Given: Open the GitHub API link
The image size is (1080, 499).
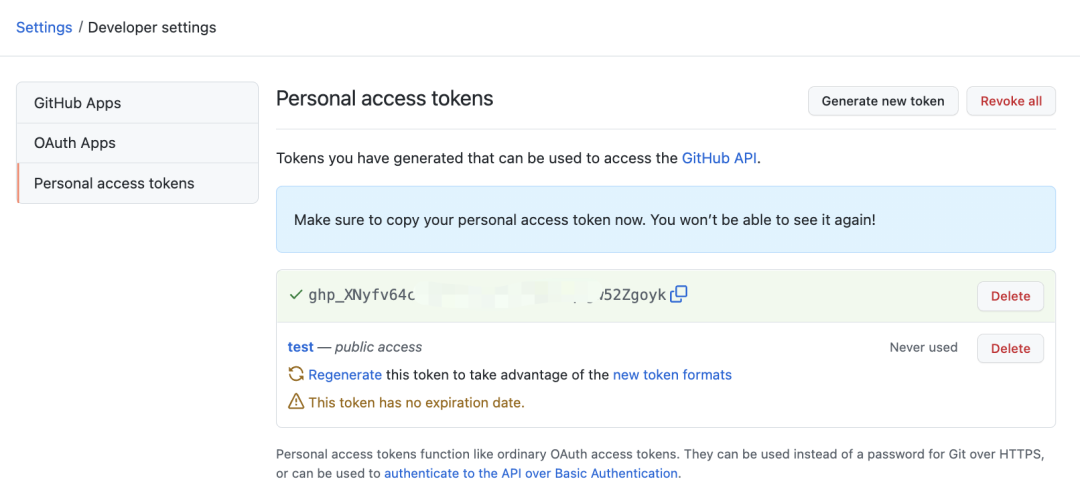Looking at the screenshot, I should [x=719, y=158].
